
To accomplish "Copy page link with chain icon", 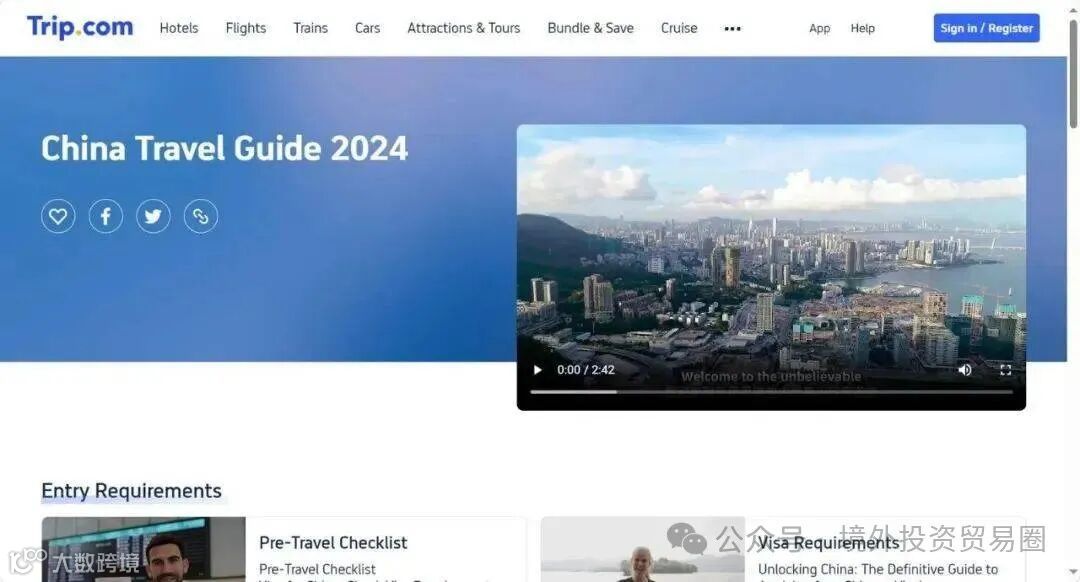I will point(200,216).
